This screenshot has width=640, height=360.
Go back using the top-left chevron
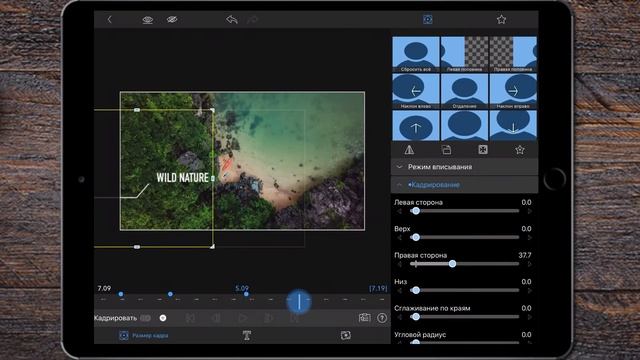tap(109, 19)
